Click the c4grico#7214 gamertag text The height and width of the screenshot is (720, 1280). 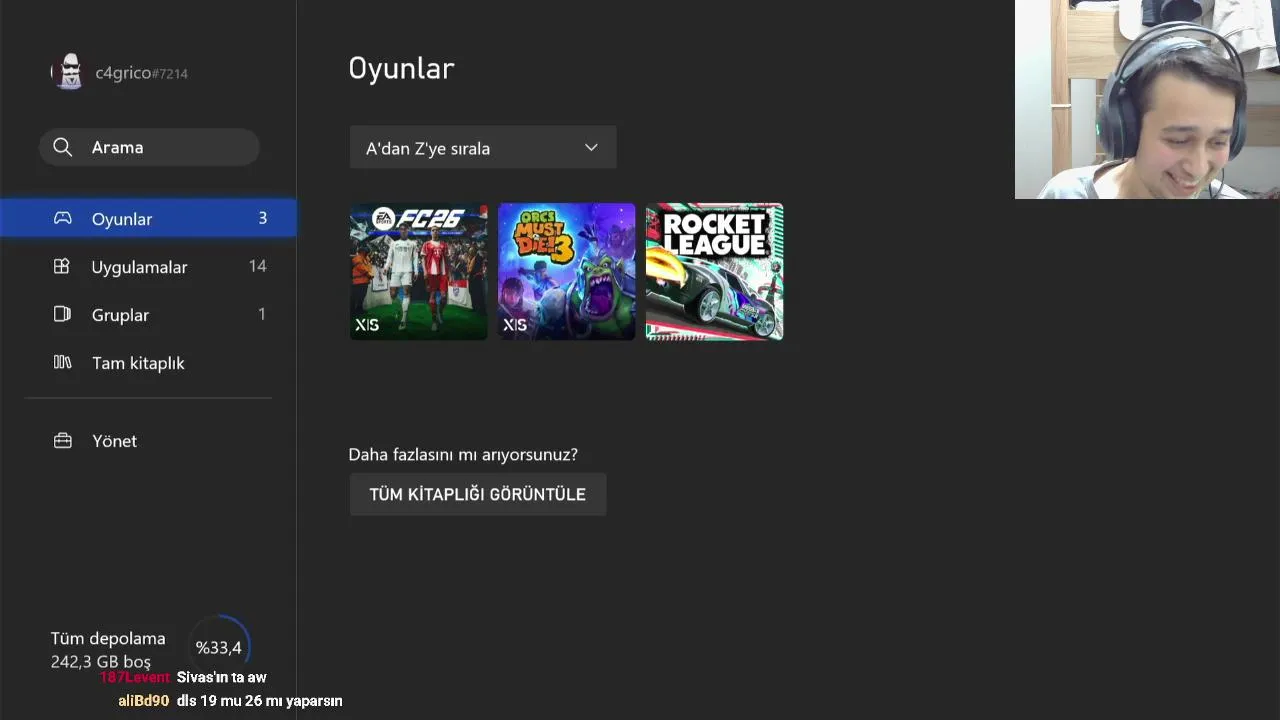click(x=141, y=73)
